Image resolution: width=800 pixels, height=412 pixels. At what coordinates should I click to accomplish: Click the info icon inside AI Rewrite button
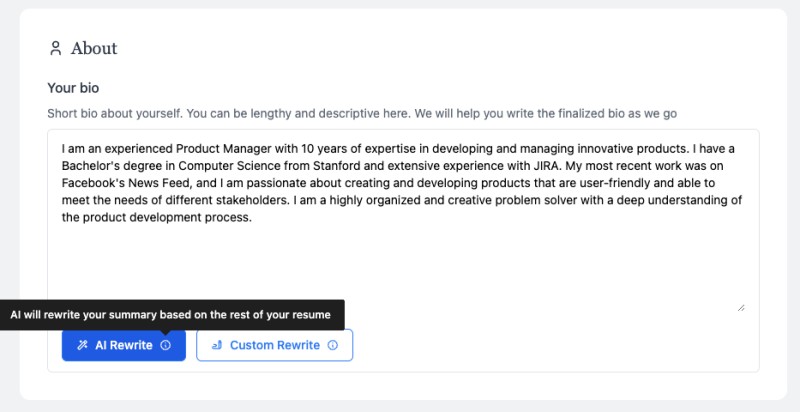tap(165, 345)
